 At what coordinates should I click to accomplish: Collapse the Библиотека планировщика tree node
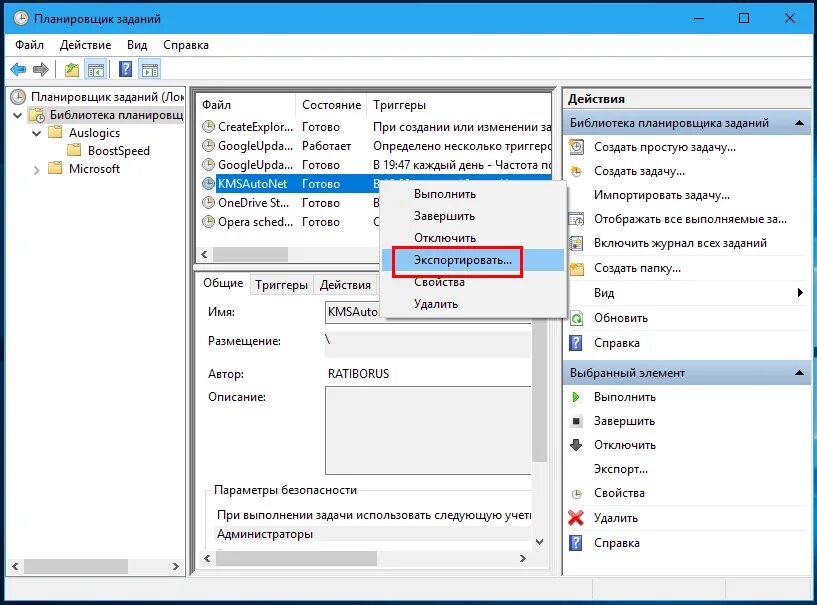[x=18, y=115]
